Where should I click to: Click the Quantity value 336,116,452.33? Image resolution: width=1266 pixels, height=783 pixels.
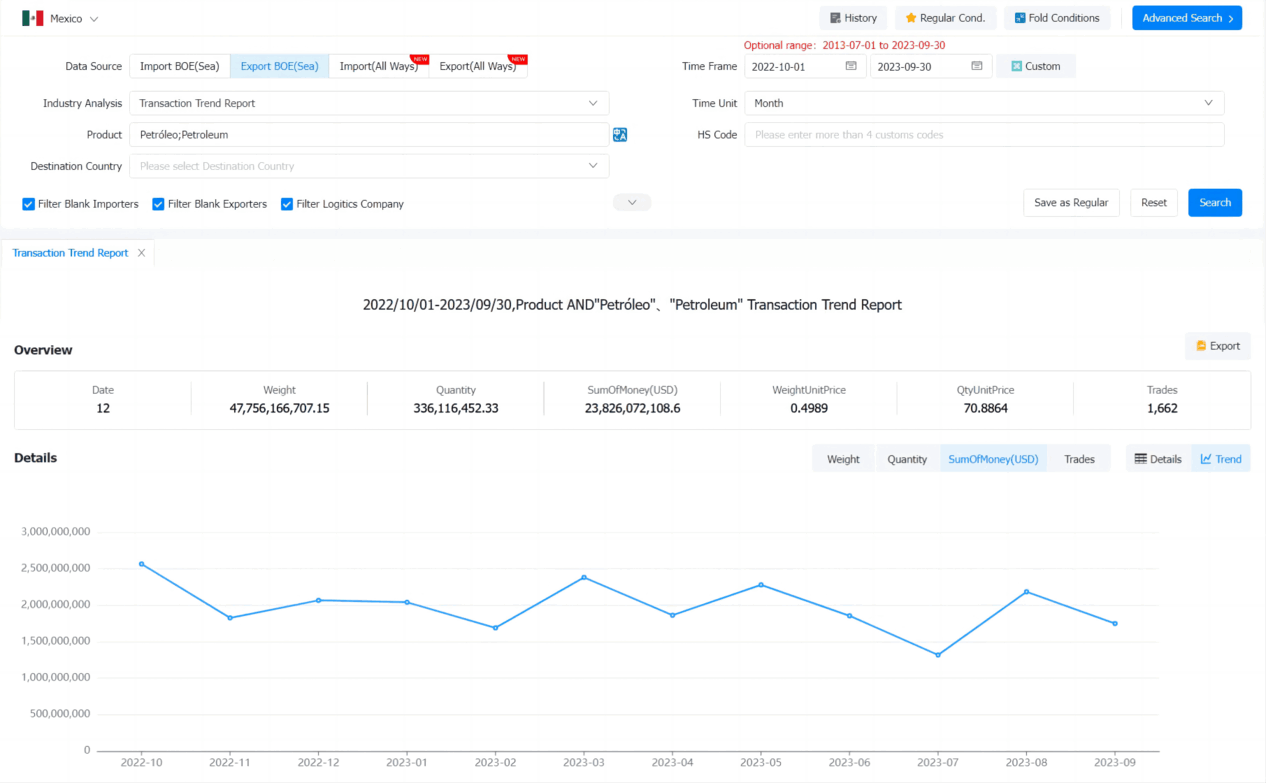pyautogui.click(x=456, y=408)
